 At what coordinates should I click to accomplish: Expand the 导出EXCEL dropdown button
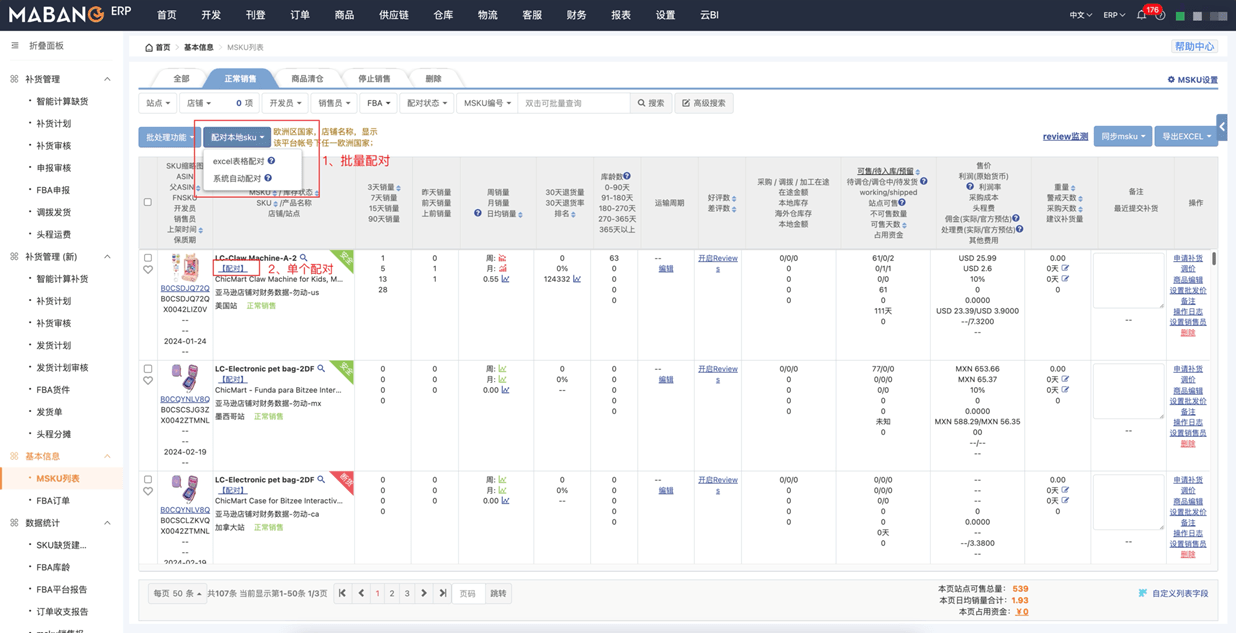click(1185, 137)
